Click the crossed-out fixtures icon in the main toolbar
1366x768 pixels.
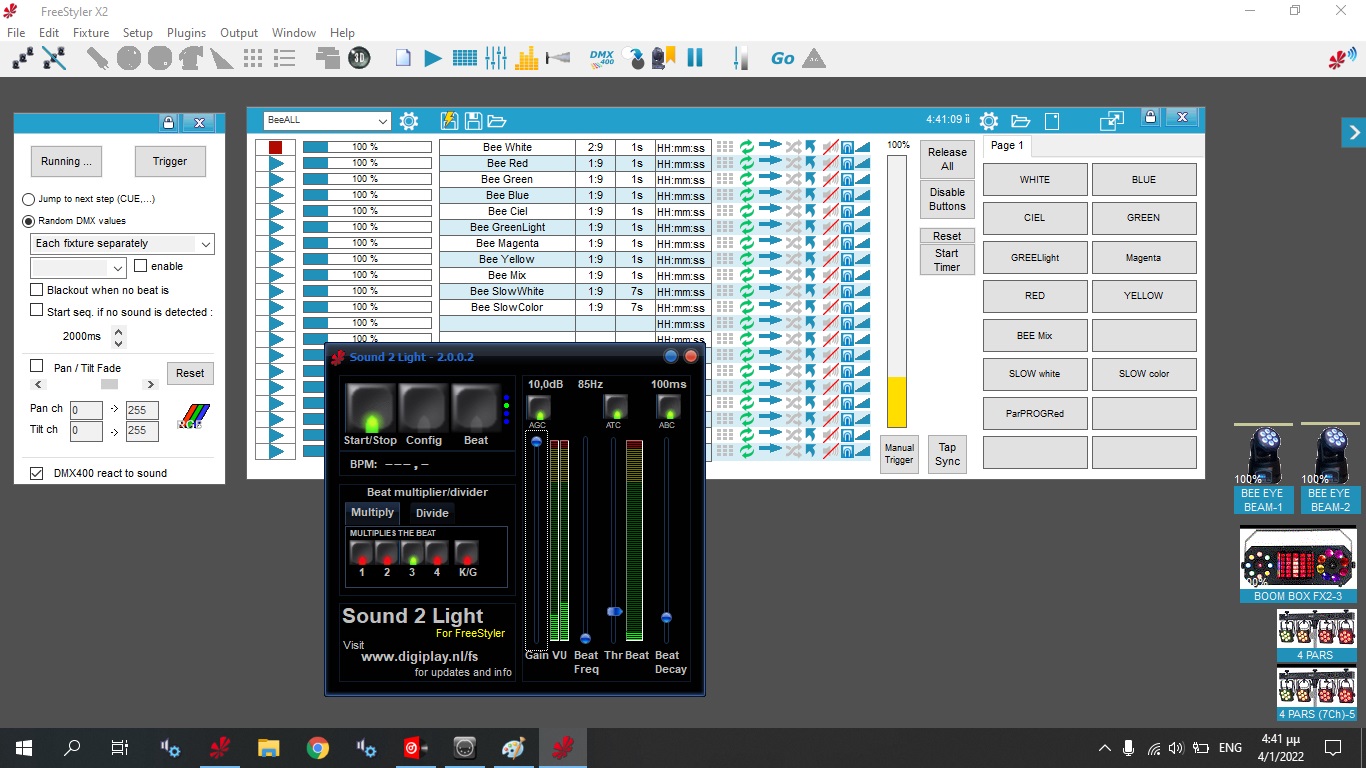(x=54, y=58)
